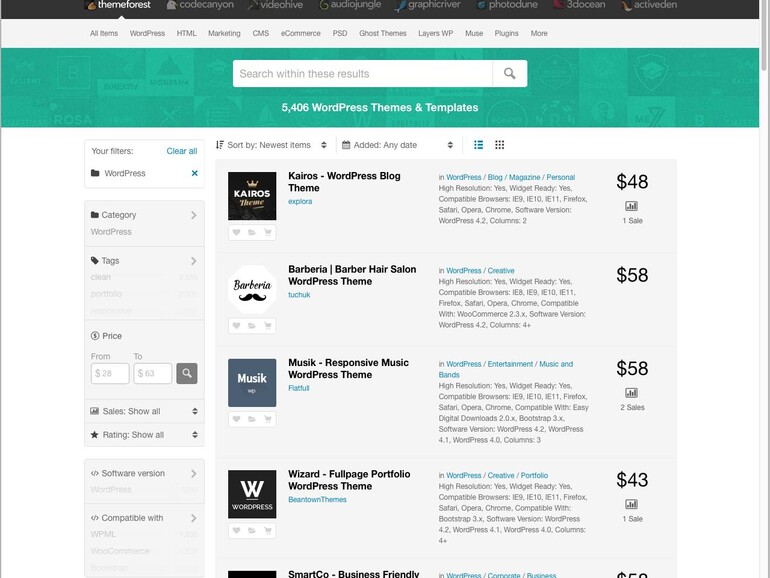Select Marketing in category nav
The image size is (770, 578).
click(224, 33)
